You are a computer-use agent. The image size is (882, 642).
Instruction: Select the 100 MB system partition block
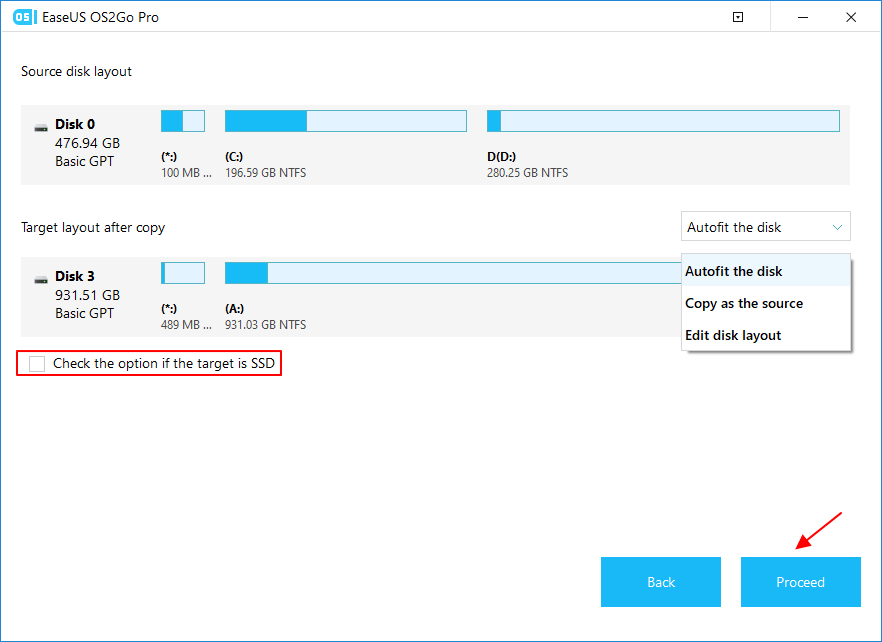click(183, 120)
